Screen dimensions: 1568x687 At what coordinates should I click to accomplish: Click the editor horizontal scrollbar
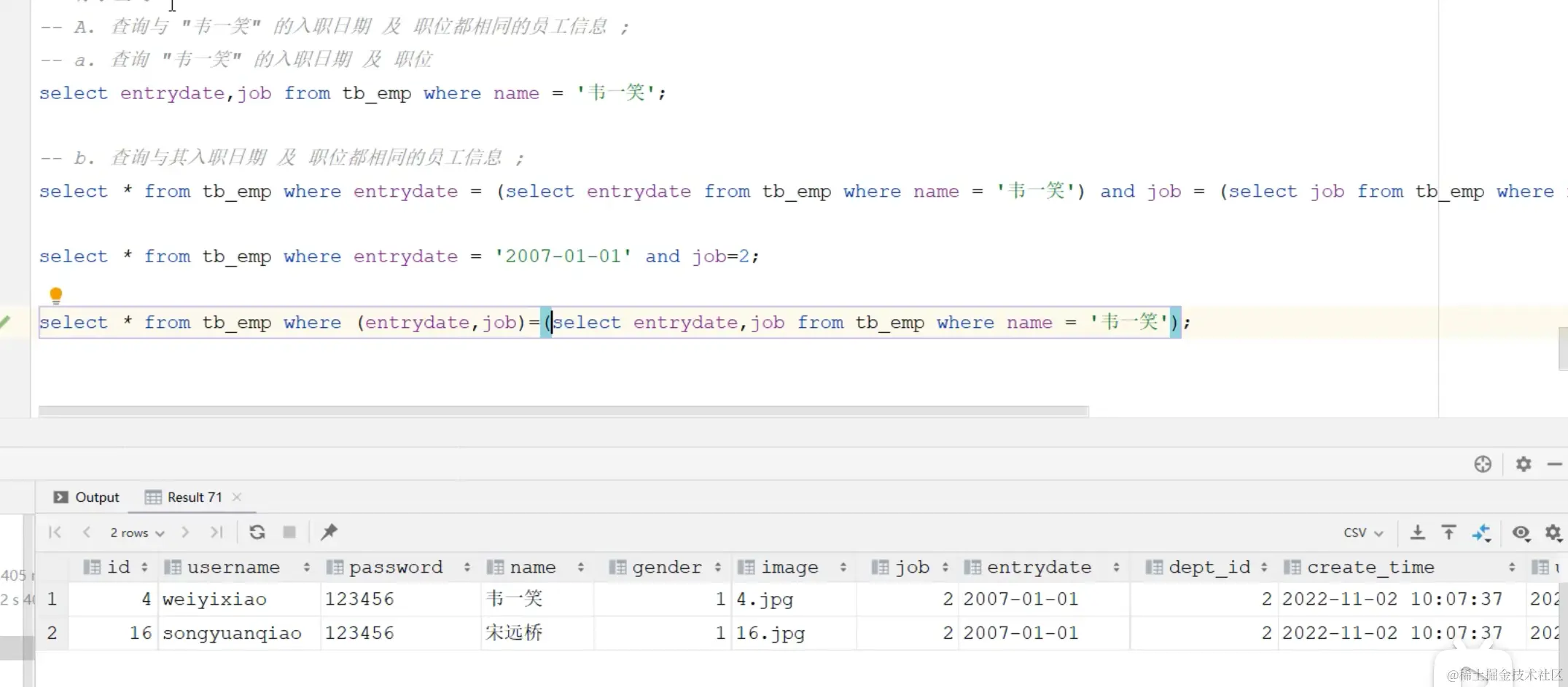[x=563, y=411]
